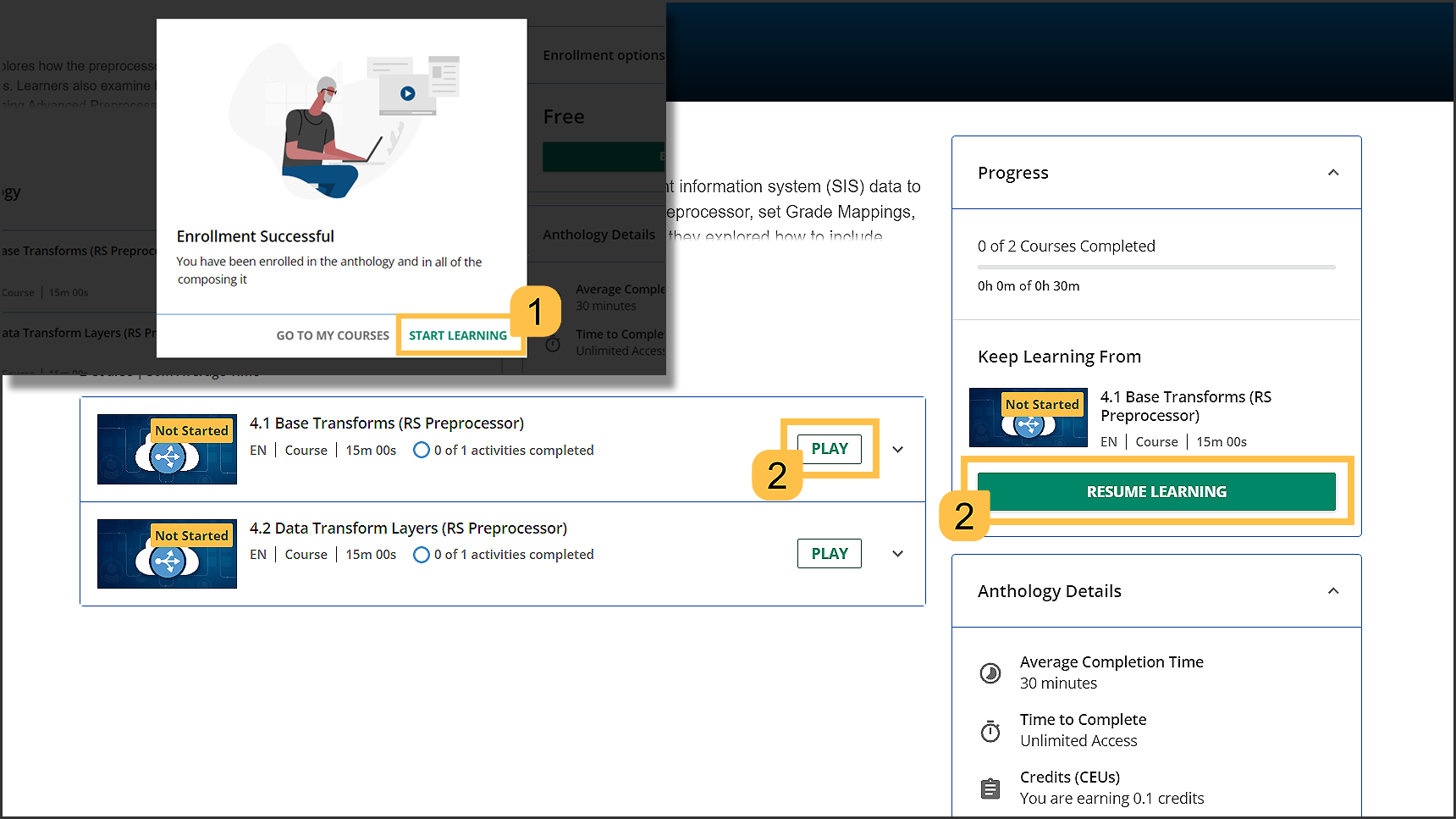The image size is (1456, 819).
Task: Click the Credits clipboard icon
Action: (x=990, y=789)
